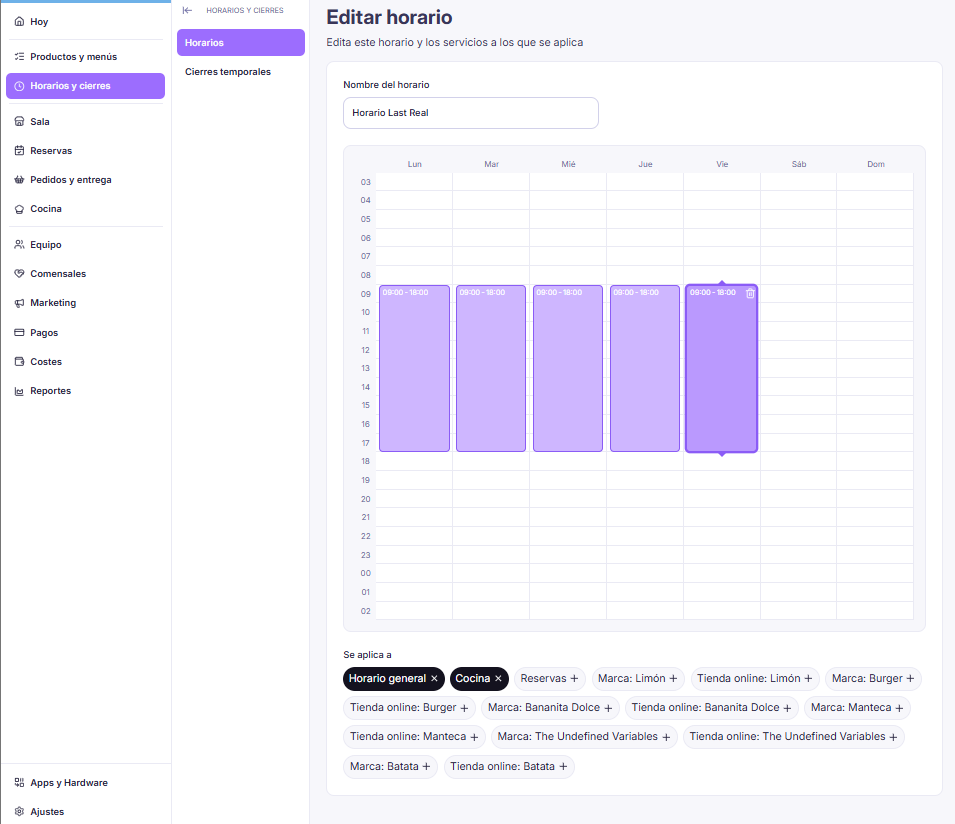Collapse submenu with the back arrow icon
Image resolution: width=955 pixels, height=824 pixels.
(x=188, y=10)
